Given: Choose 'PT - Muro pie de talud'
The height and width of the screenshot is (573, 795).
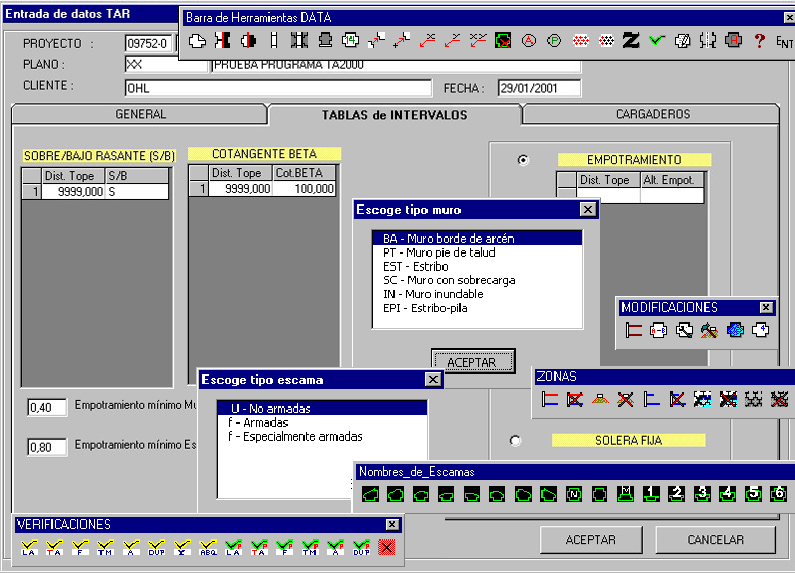Looking at the screenshot, I should pyautogui.click(x=477, y=253).
